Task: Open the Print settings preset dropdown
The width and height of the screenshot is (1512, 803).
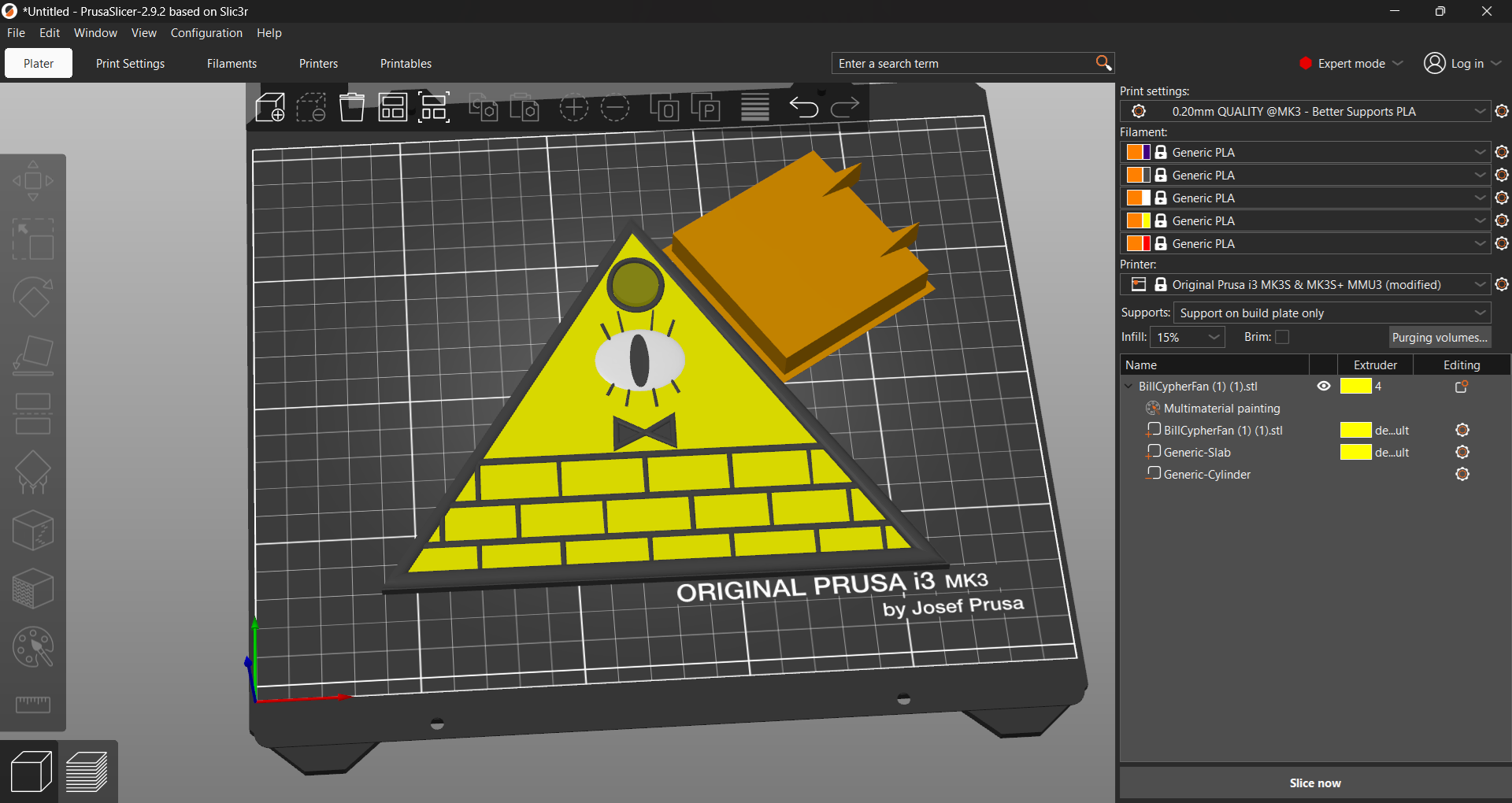Action: click(1306, 112)
